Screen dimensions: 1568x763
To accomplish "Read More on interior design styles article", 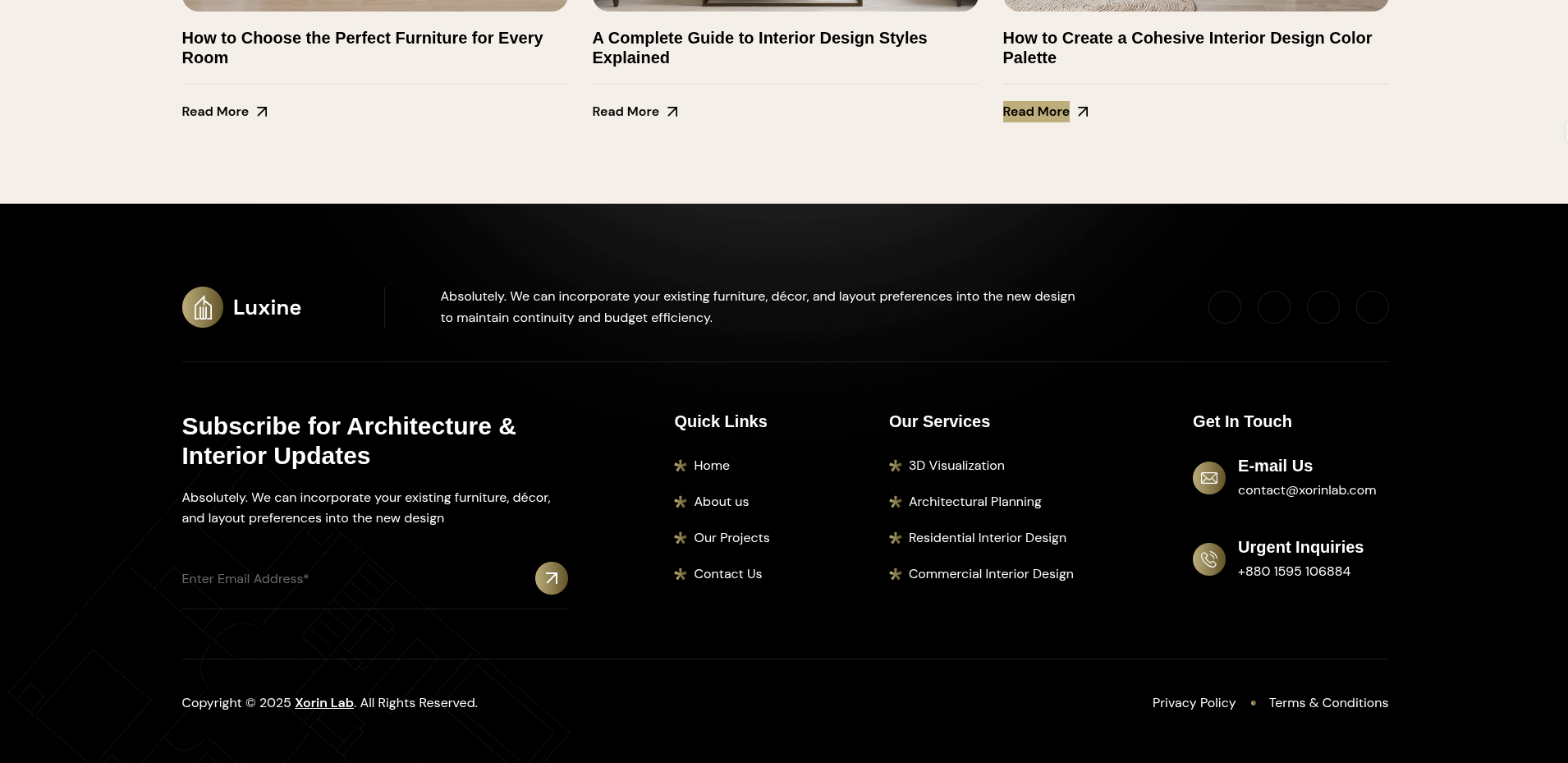I will tap(626, 112).
